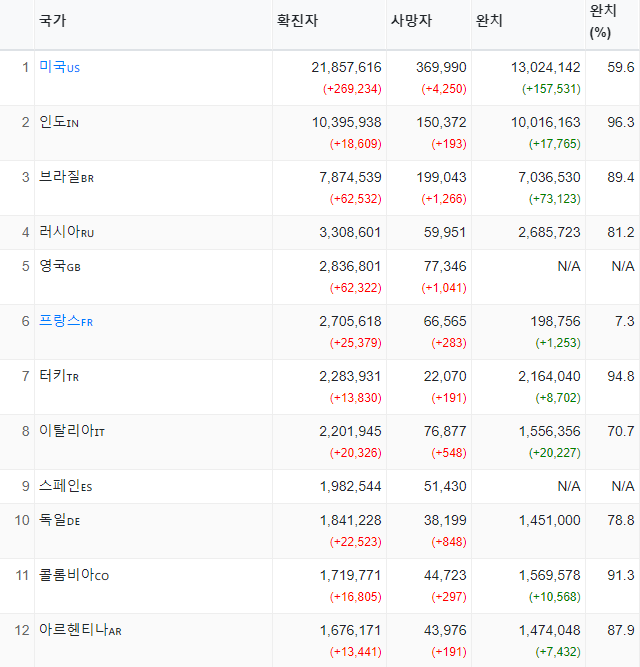Click India deaths value 150,372

pyautogui.click(x=441, y=123)
